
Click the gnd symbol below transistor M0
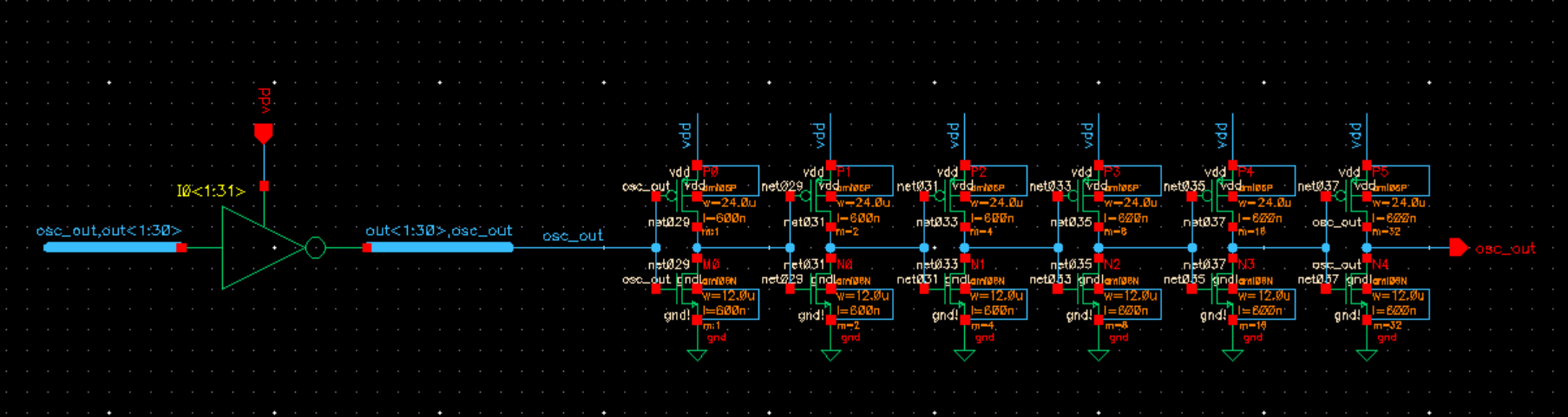tap(697, 355)
